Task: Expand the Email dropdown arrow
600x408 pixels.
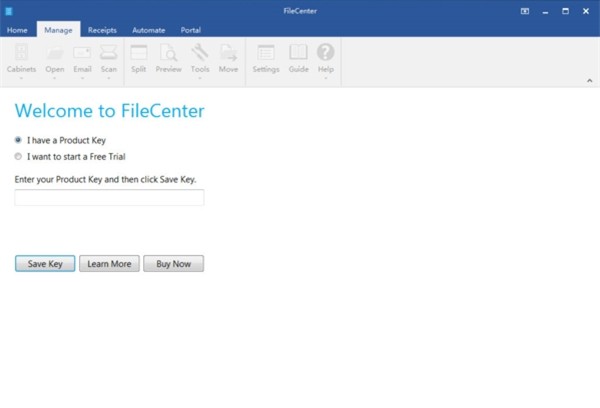Action: tap(82, 78)
